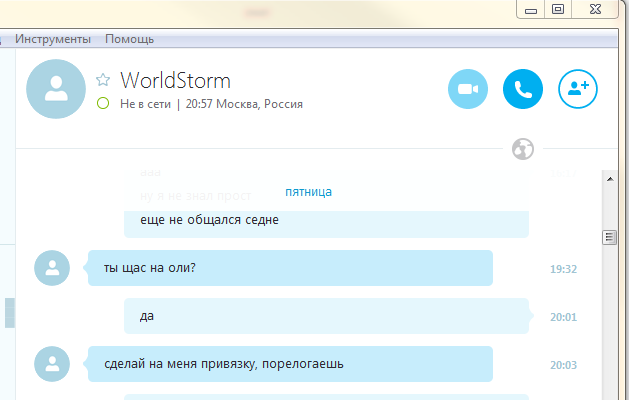Click the WorldStorm contact name header

(175, 80)
